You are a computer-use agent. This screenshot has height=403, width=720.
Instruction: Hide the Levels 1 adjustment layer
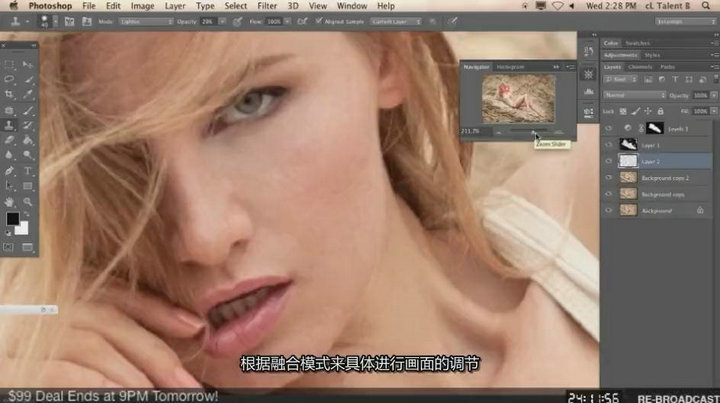(609, 129)
